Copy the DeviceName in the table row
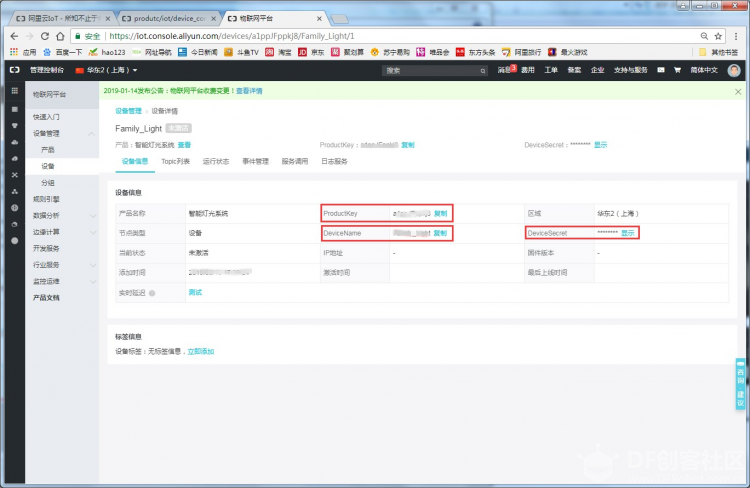Viewport: 750px width, 488px height. [440, 233]
